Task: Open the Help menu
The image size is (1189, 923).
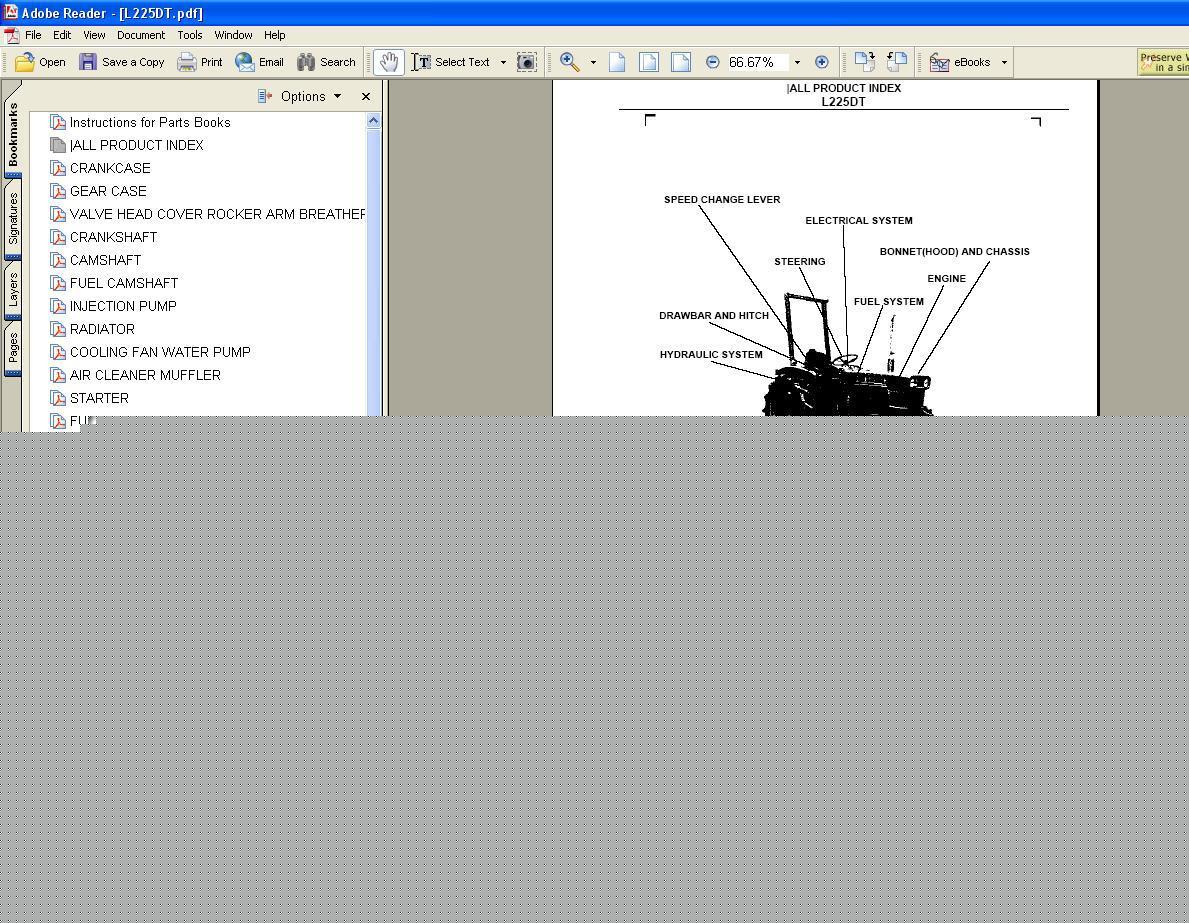Action: [x=275, y=35]
